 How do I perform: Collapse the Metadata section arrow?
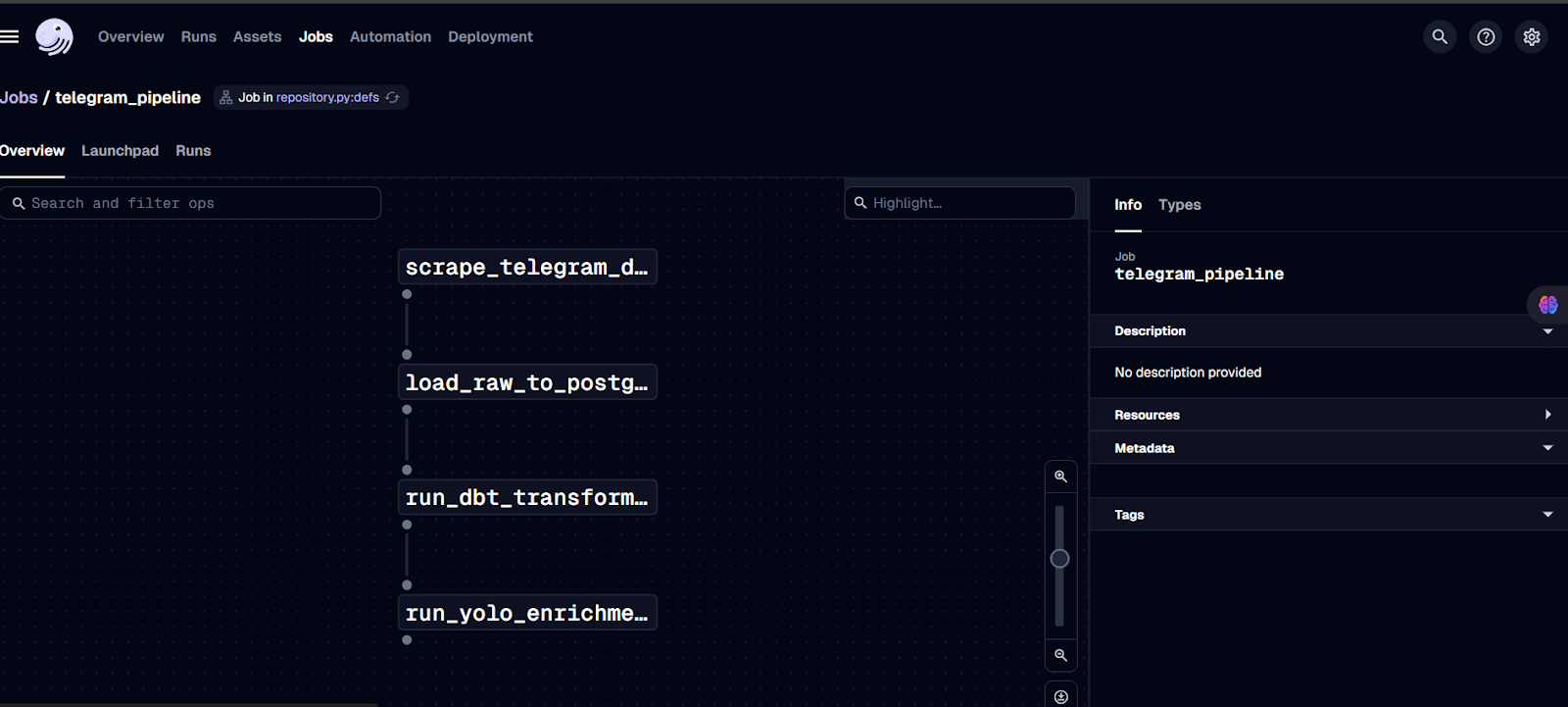pos(1548,448)
